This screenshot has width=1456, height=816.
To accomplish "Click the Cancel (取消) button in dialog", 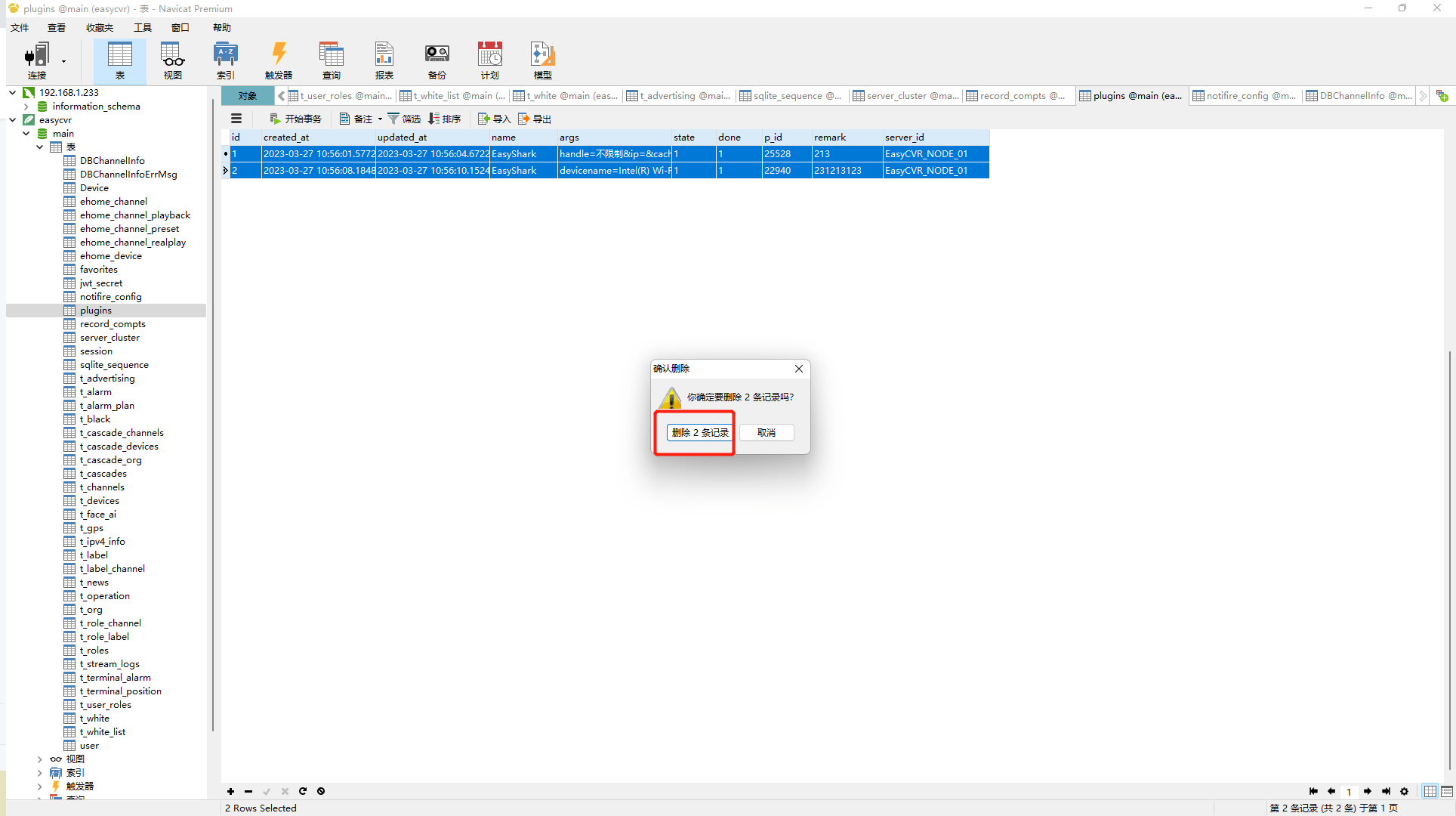I will pos(766,432).
